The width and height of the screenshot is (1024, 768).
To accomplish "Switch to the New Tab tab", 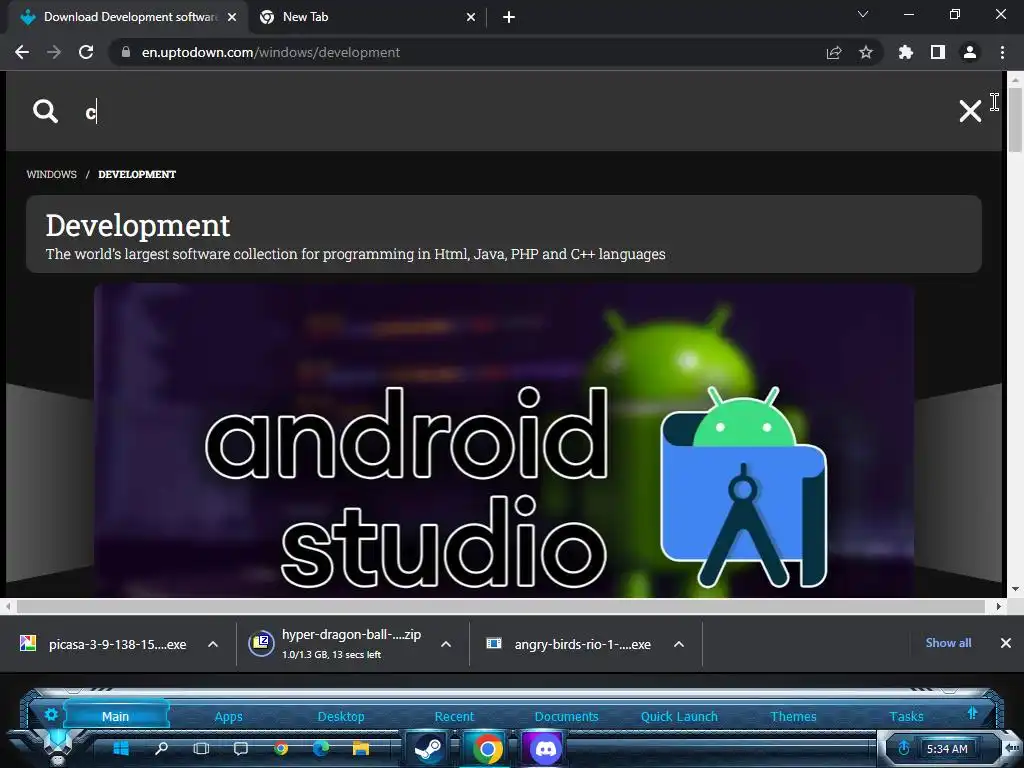I will [x=368, y=17].
